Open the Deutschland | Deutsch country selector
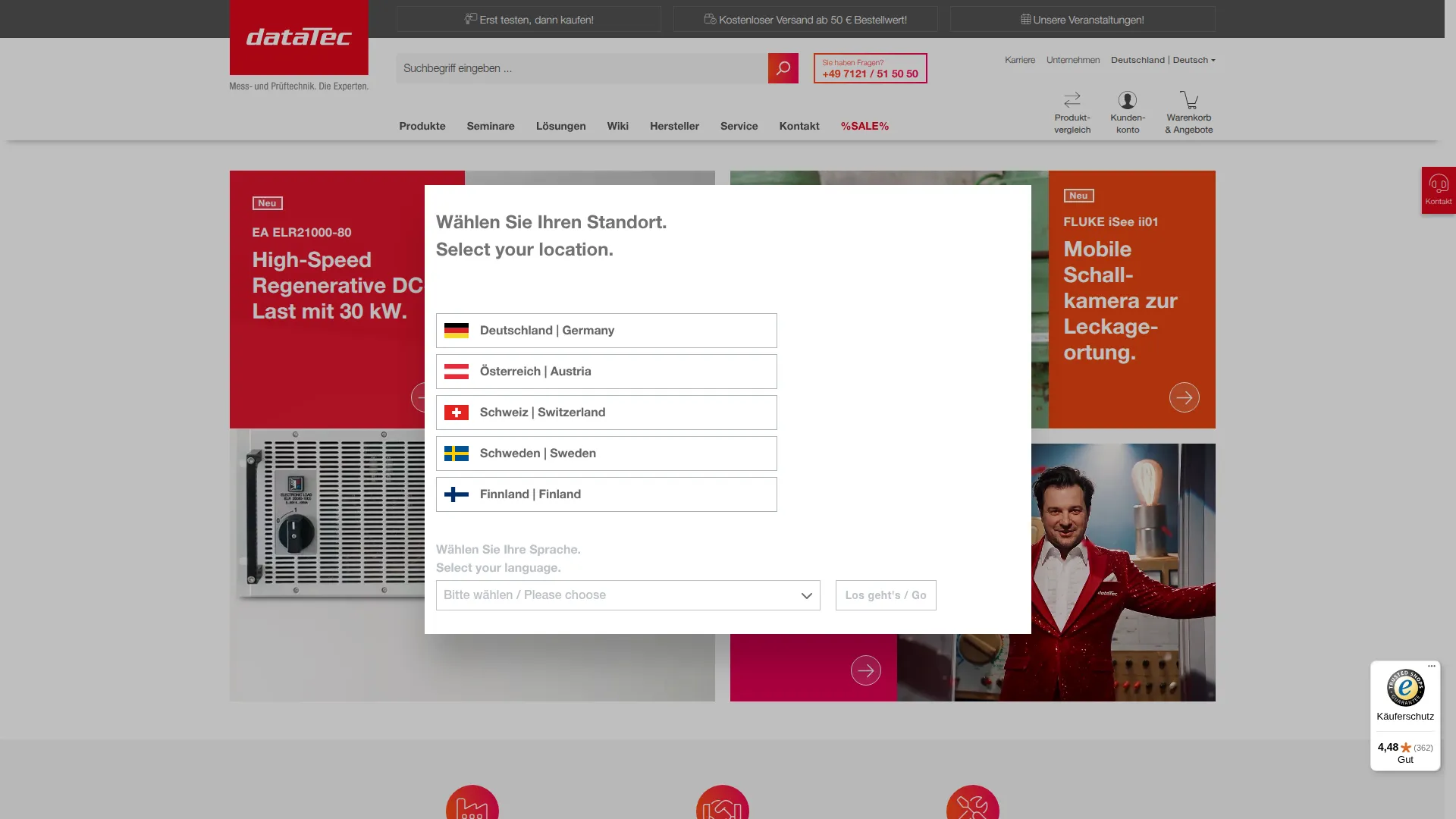Screen dimensions: 1456x819 [1163, 60]
